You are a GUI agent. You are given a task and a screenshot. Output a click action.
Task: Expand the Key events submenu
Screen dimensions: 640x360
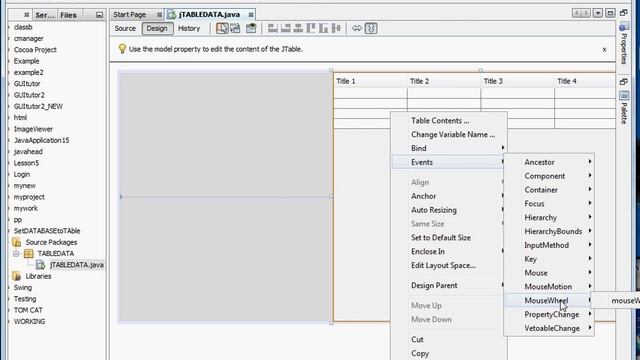pos(549,259)
